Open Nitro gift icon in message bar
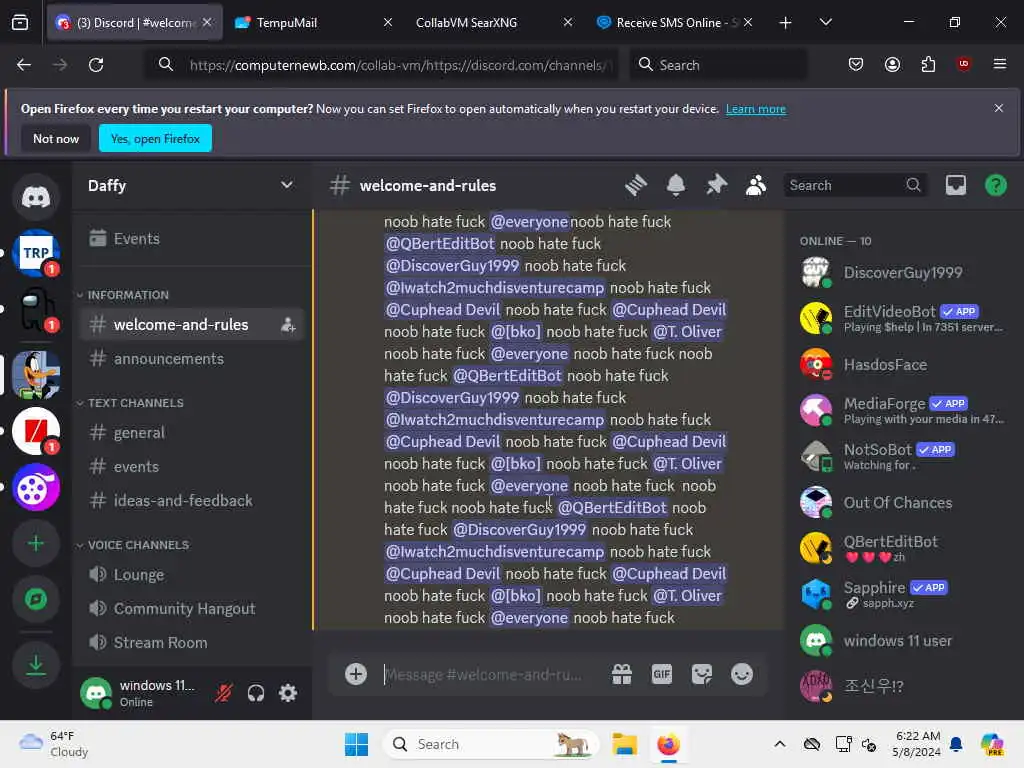 [x=622, y=674]
